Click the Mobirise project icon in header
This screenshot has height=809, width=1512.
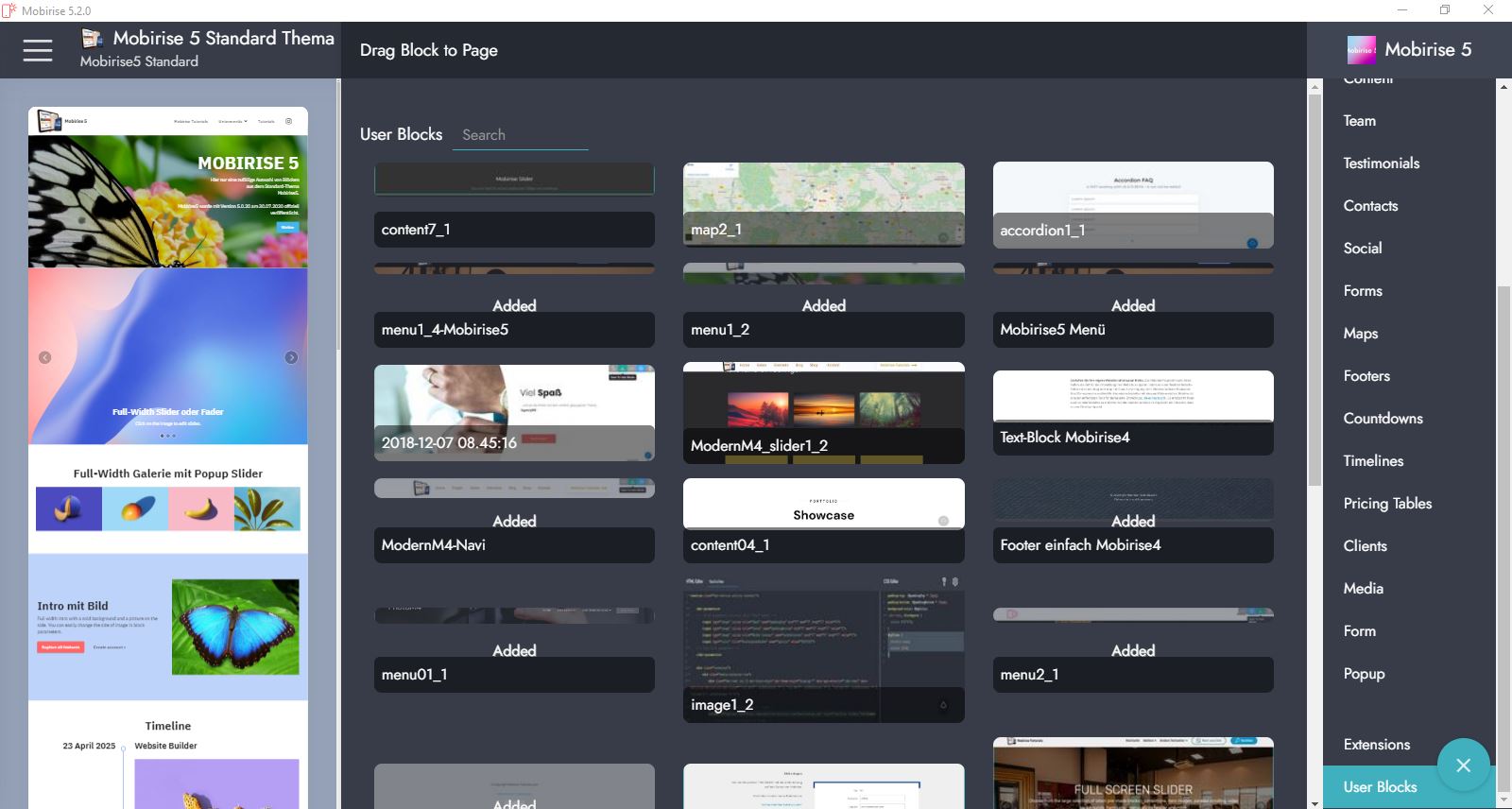tap(93, 39)
